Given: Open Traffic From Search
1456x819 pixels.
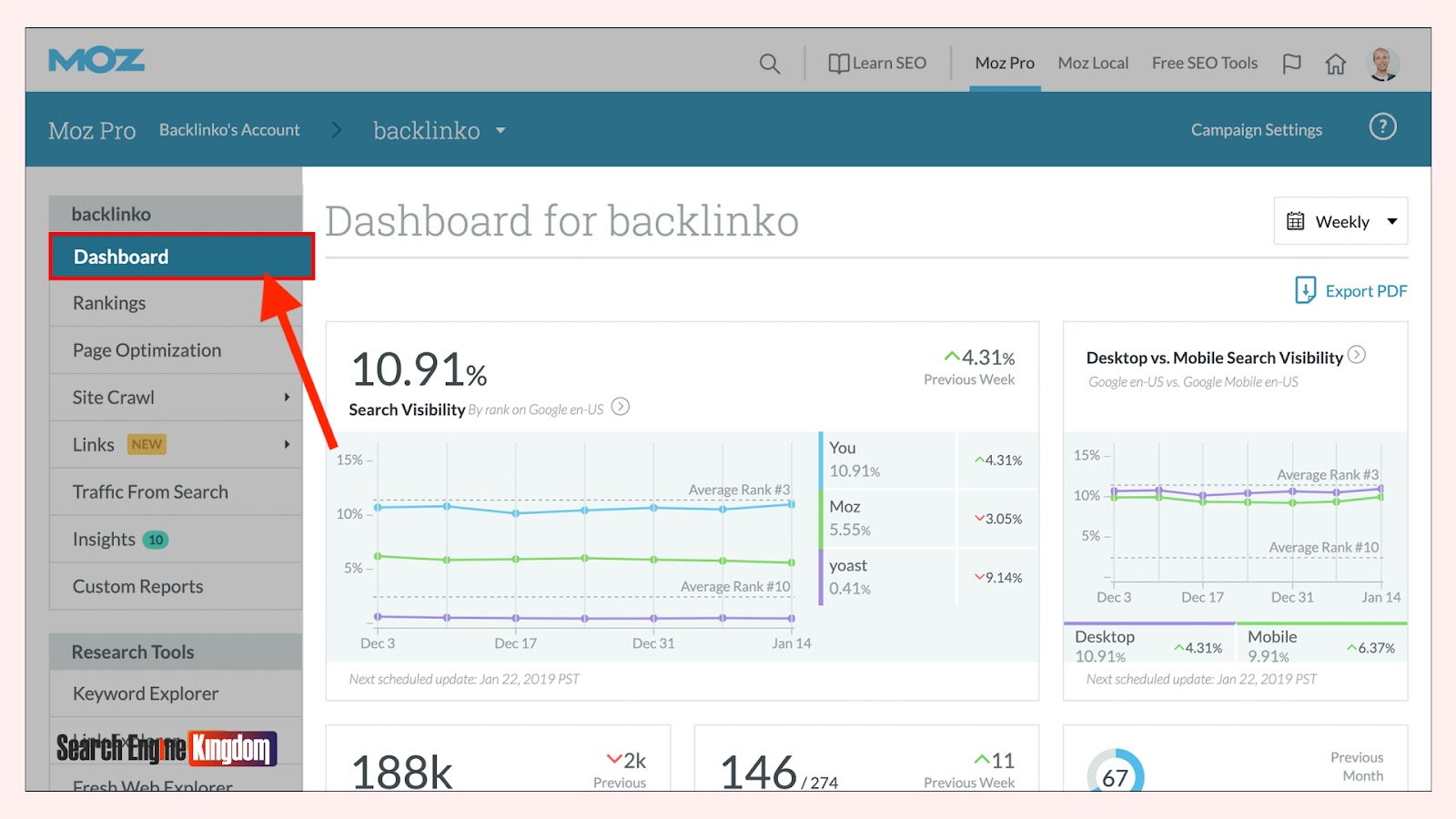Looking at the screenshot, I should click(176, 492).
